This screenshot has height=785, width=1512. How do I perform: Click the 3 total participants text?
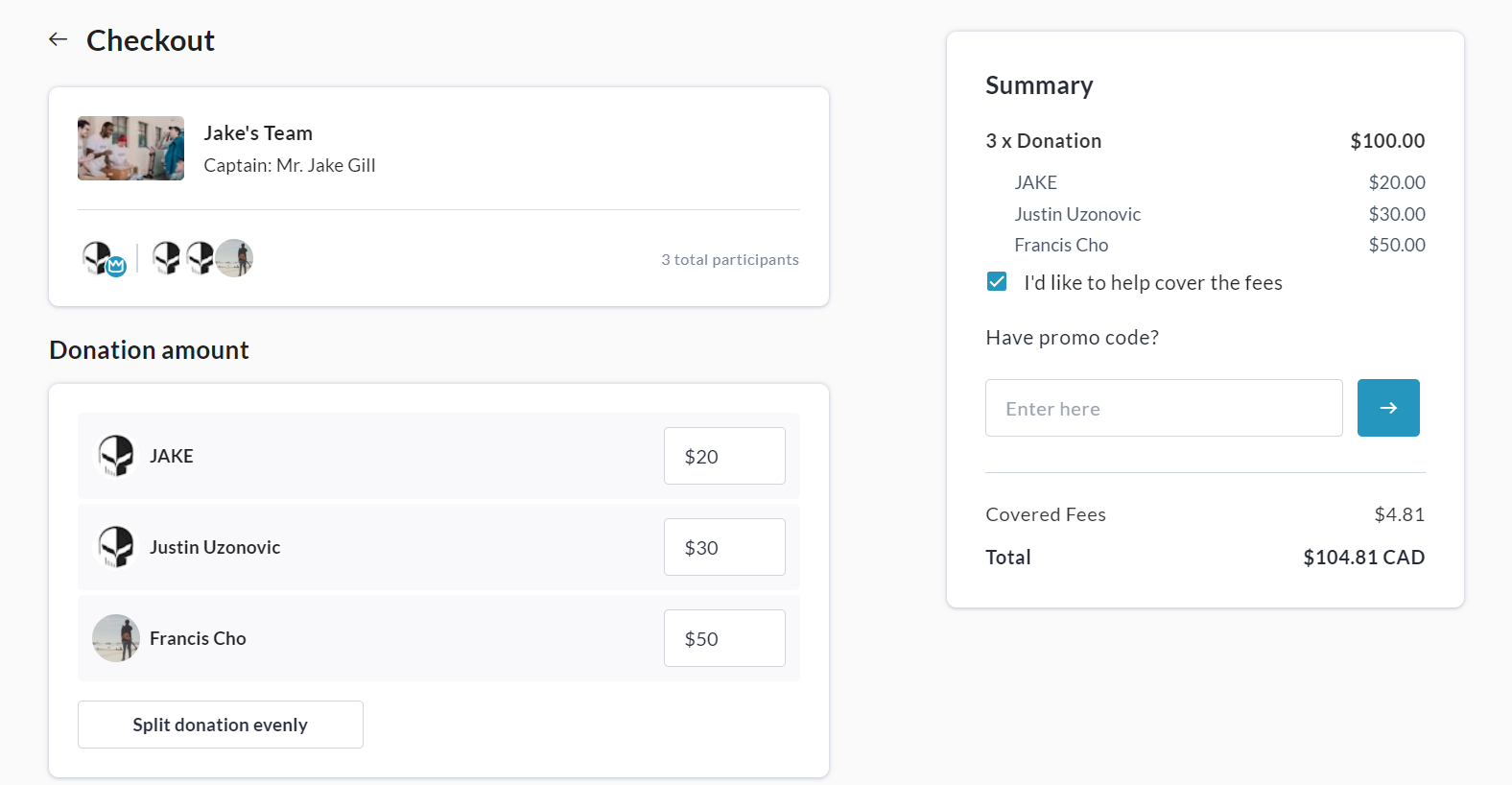(729, 260)
